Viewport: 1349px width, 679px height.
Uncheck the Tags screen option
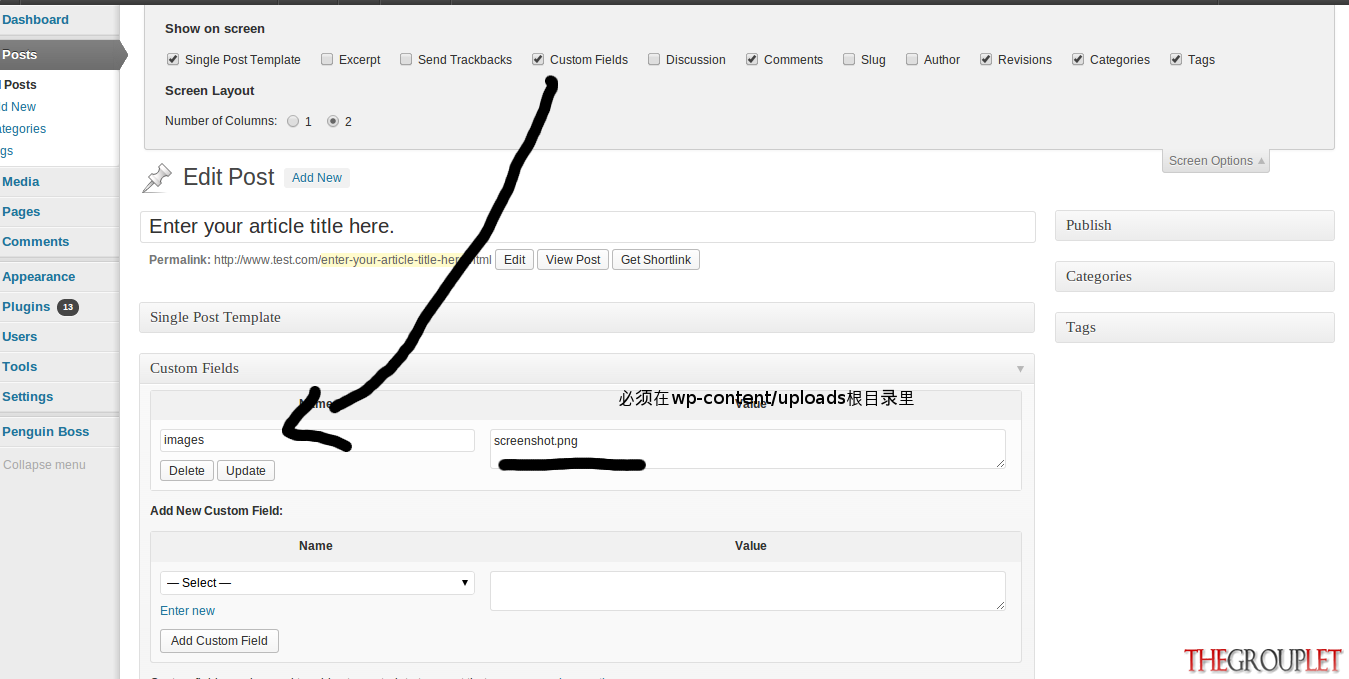click(x=1176, y=59)
